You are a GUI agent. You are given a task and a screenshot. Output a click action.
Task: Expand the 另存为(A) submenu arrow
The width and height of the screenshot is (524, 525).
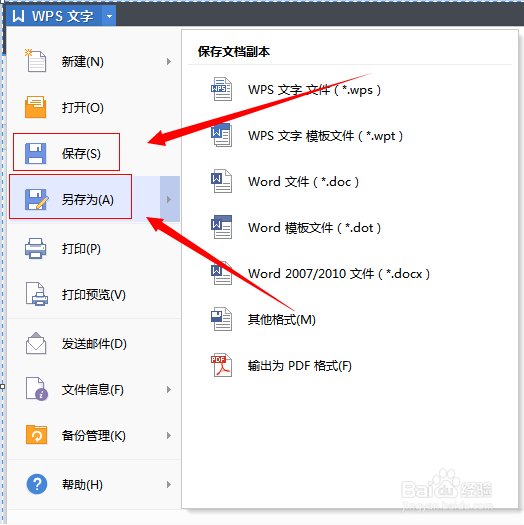pos(170,199)
